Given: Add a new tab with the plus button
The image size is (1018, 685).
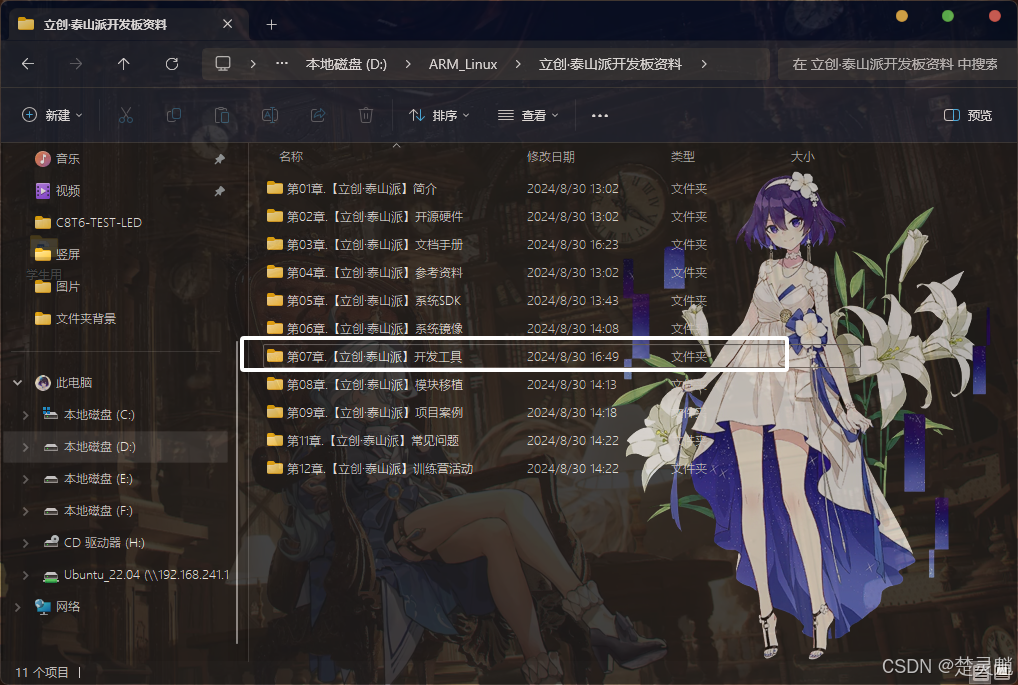Looking at the screenshot, I should tap(271, 25).
